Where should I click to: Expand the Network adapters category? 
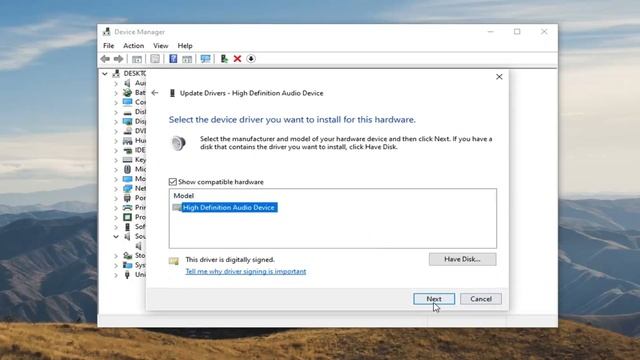click(x=116, y=189)
